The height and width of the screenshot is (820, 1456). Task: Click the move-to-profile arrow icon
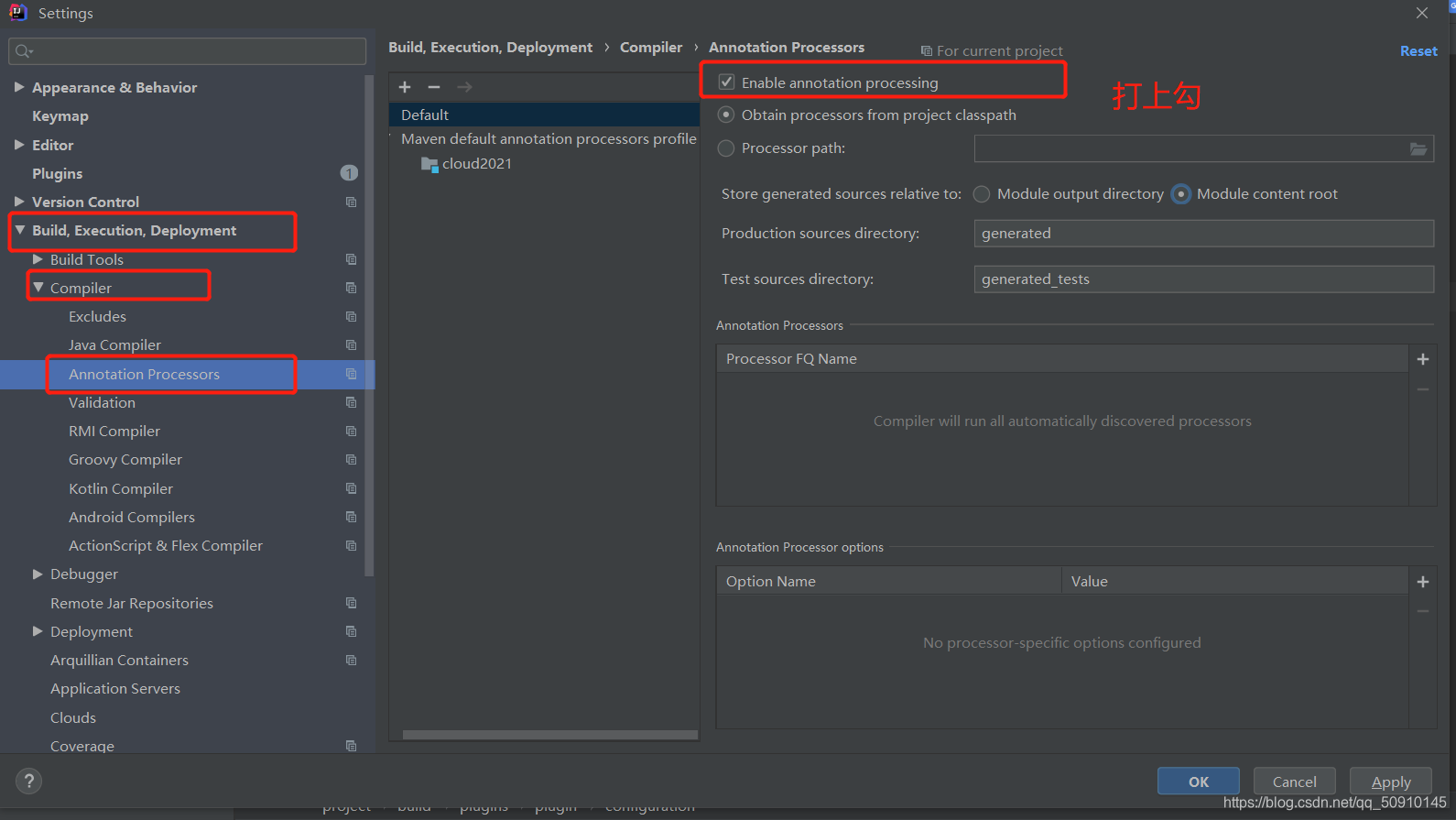pos(464,87)
